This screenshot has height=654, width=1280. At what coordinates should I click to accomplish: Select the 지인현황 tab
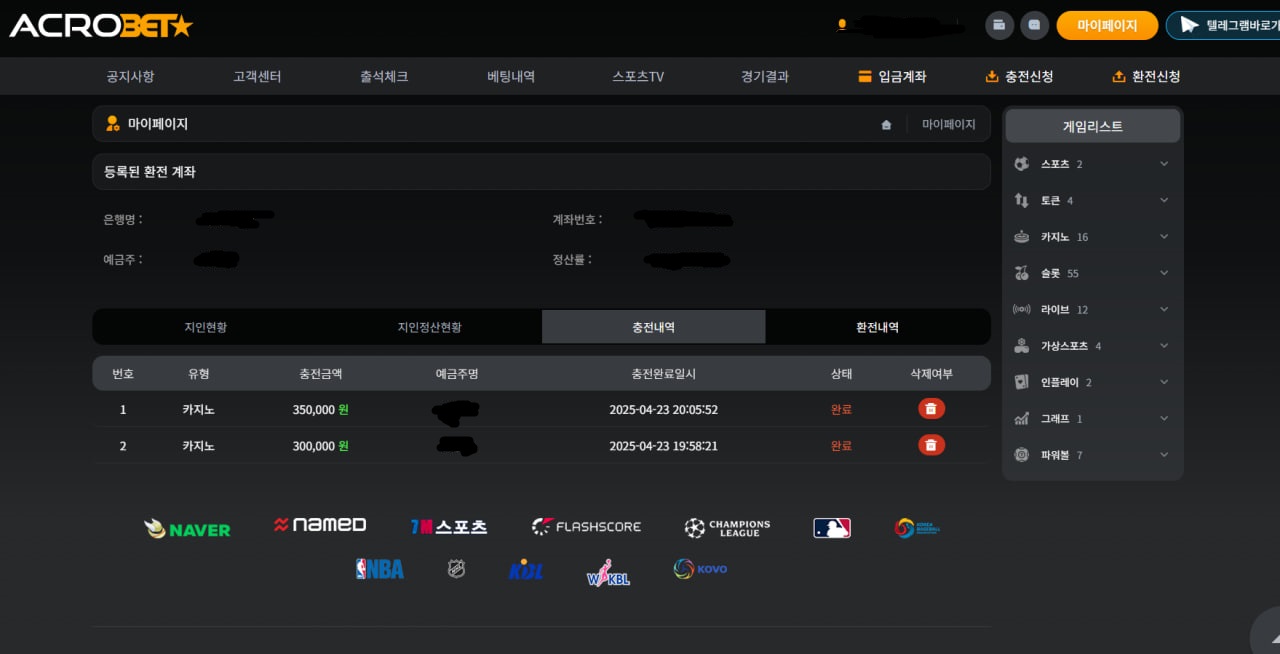205,327
